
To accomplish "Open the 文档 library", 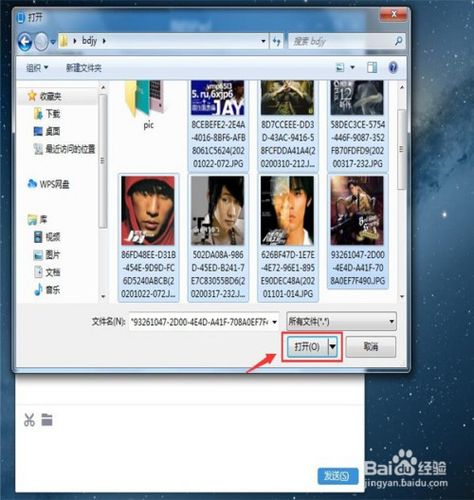I will coord(53,273).
